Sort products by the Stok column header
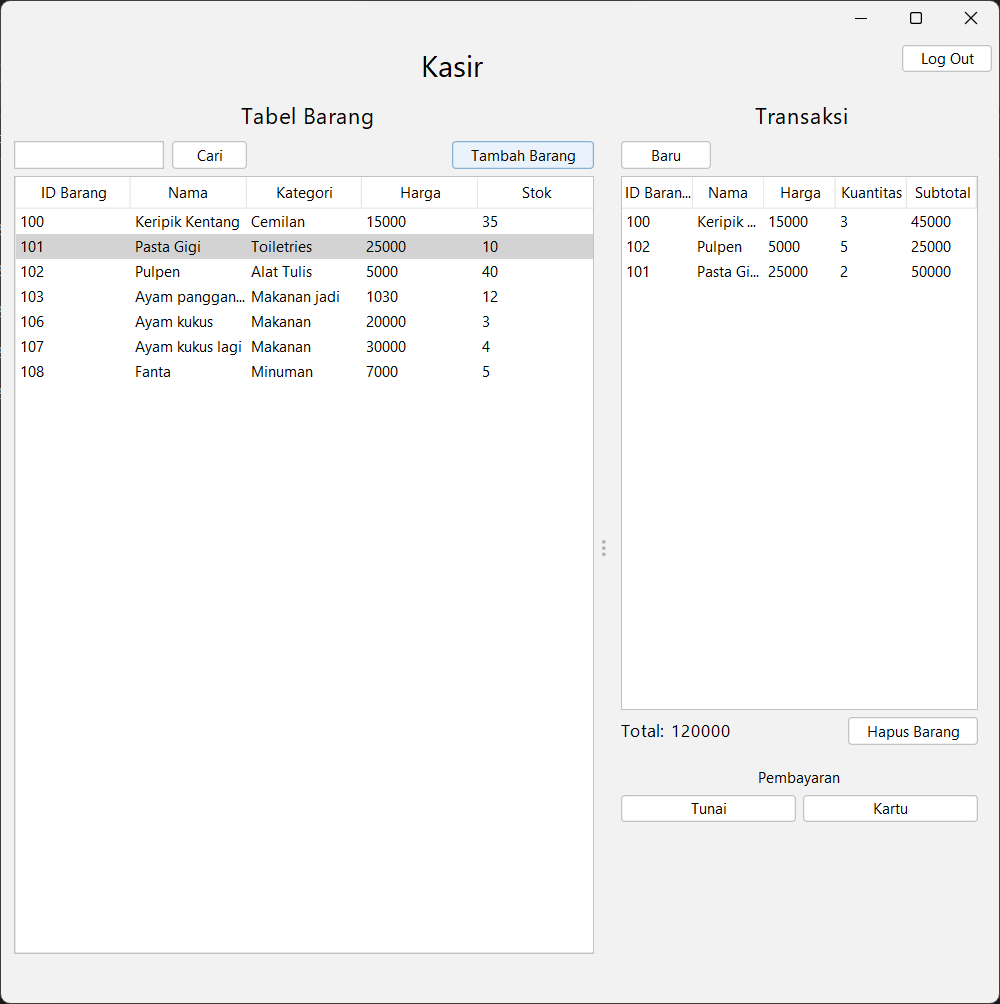The height and width of the screenshot is (1004, 1000). point(536,193)
